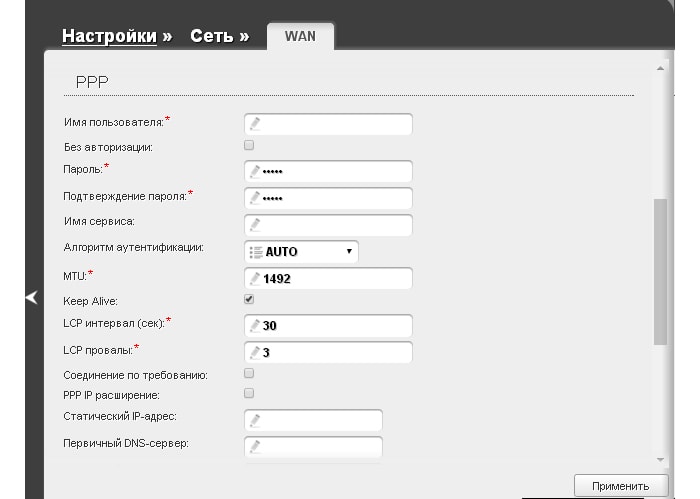
Task: Open the 'Настройки' breadcrumb link
Action: point(109,36)
